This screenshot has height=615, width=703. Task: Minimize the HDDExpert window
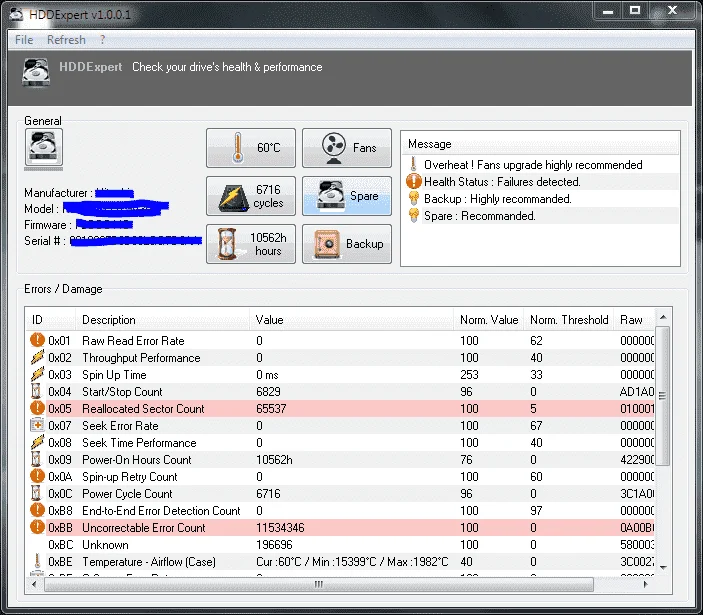608,11
